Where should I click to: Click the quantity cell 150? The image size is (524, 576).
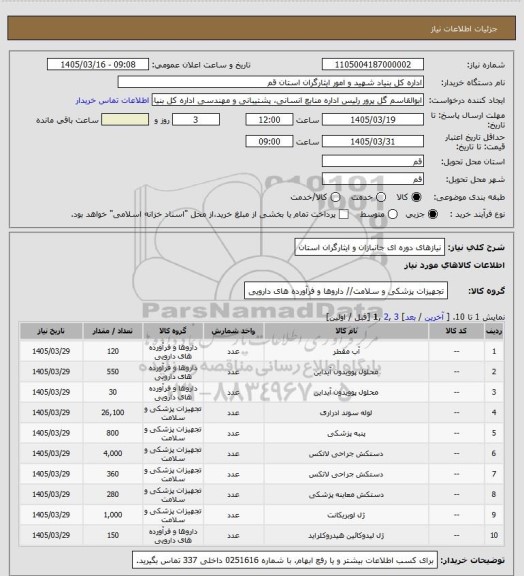point(113,535)
